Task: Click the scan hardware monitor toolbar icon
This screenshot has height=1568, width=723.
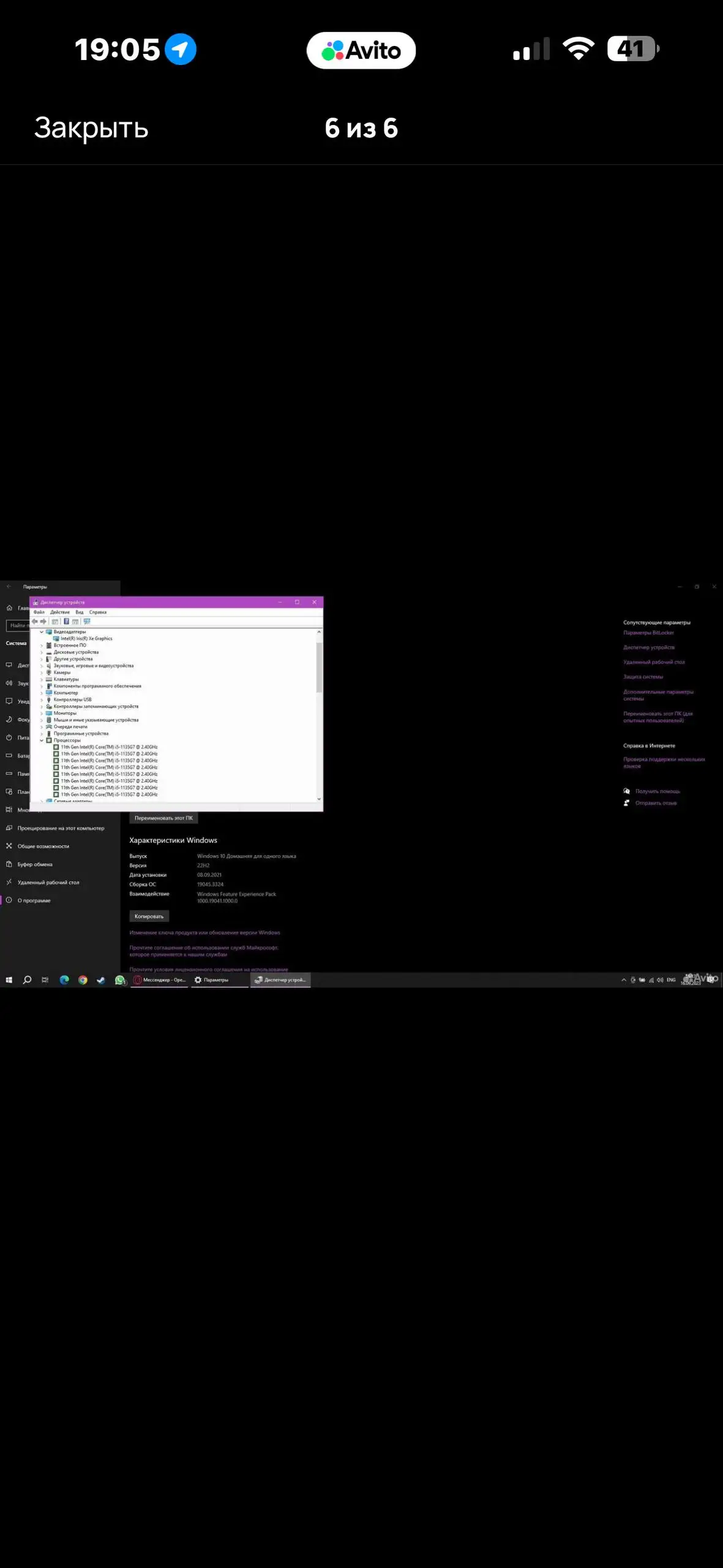Action: pyautogui.click(x=87, y=621)
